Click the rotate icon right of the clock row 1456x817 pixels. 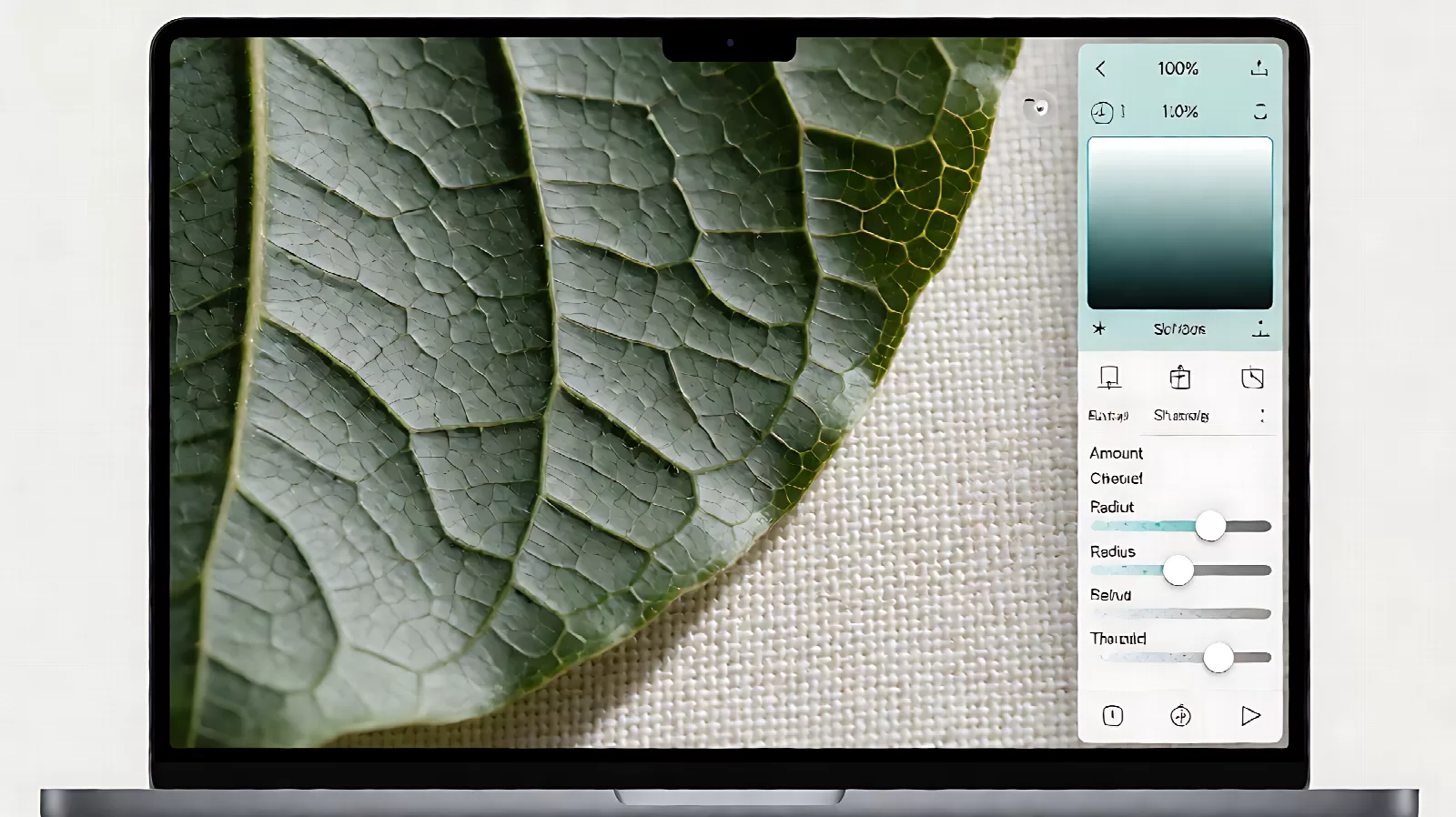pos(1260,112)
